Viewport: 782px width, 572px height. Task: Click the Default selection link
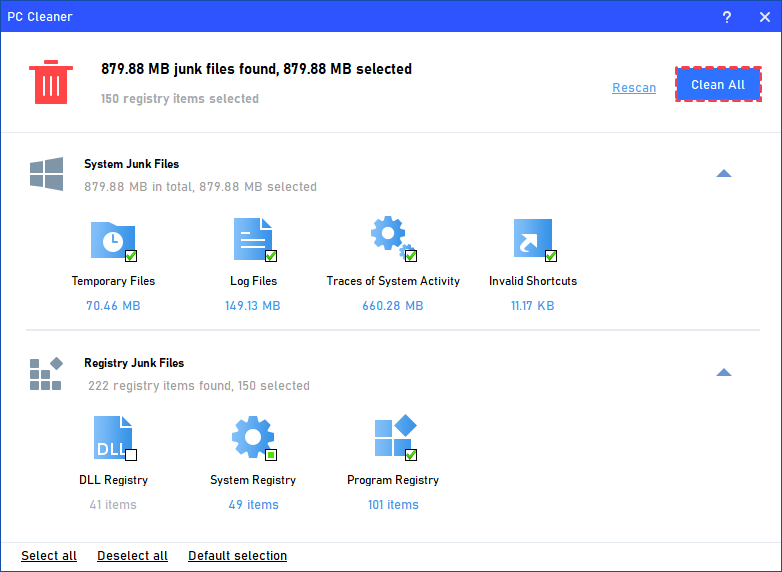point(237,556)
